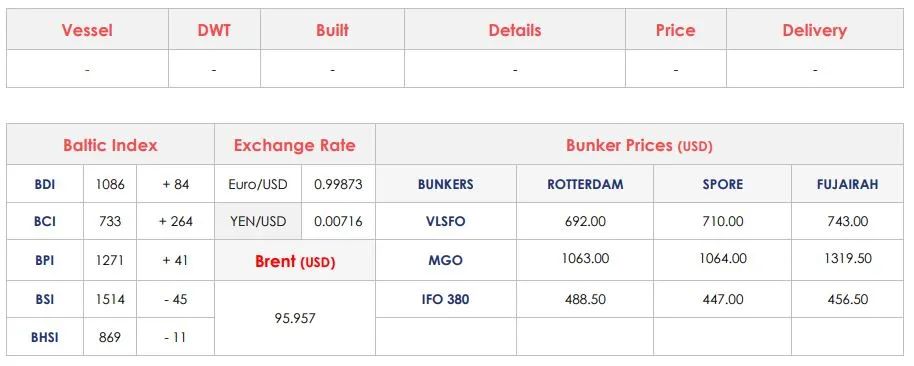Select the IFO 380 row label
Screen dimensions: 914x366
click(445, 300)
